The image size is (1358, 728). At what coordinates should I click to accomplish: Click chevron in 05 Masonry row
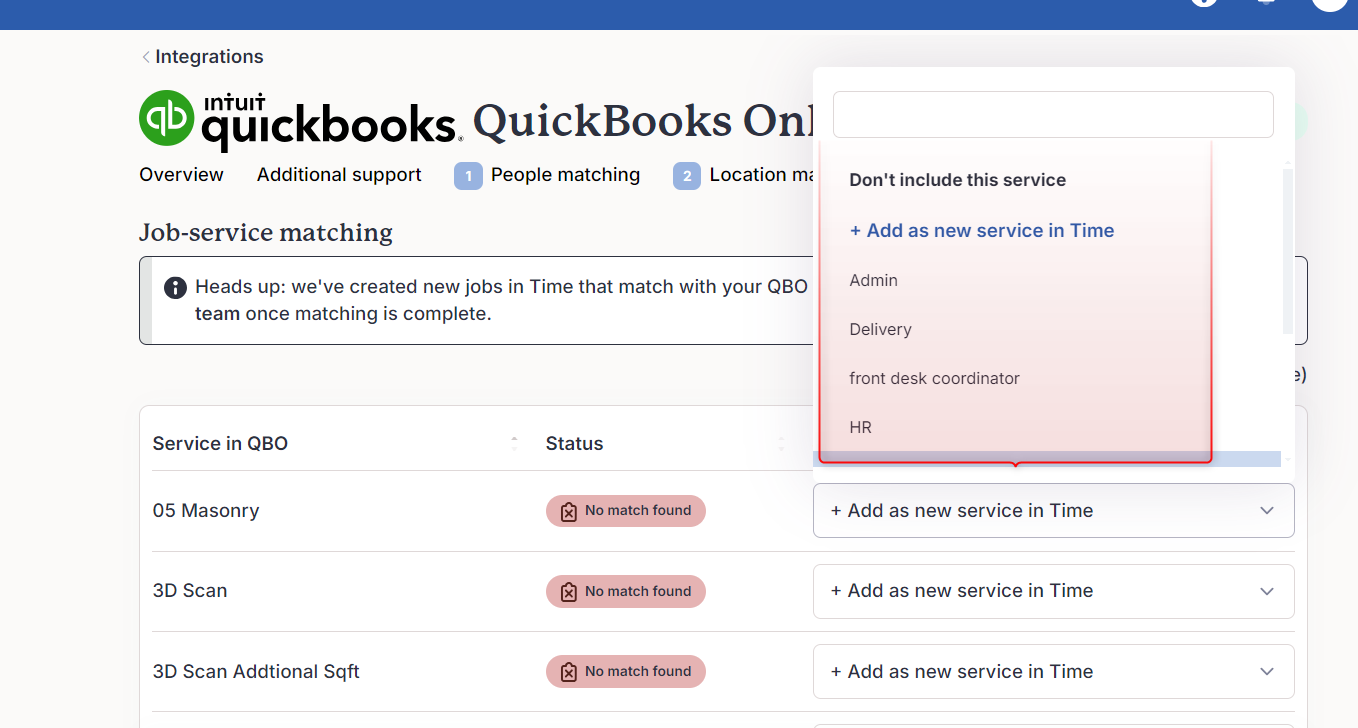tap(1267, 511)
